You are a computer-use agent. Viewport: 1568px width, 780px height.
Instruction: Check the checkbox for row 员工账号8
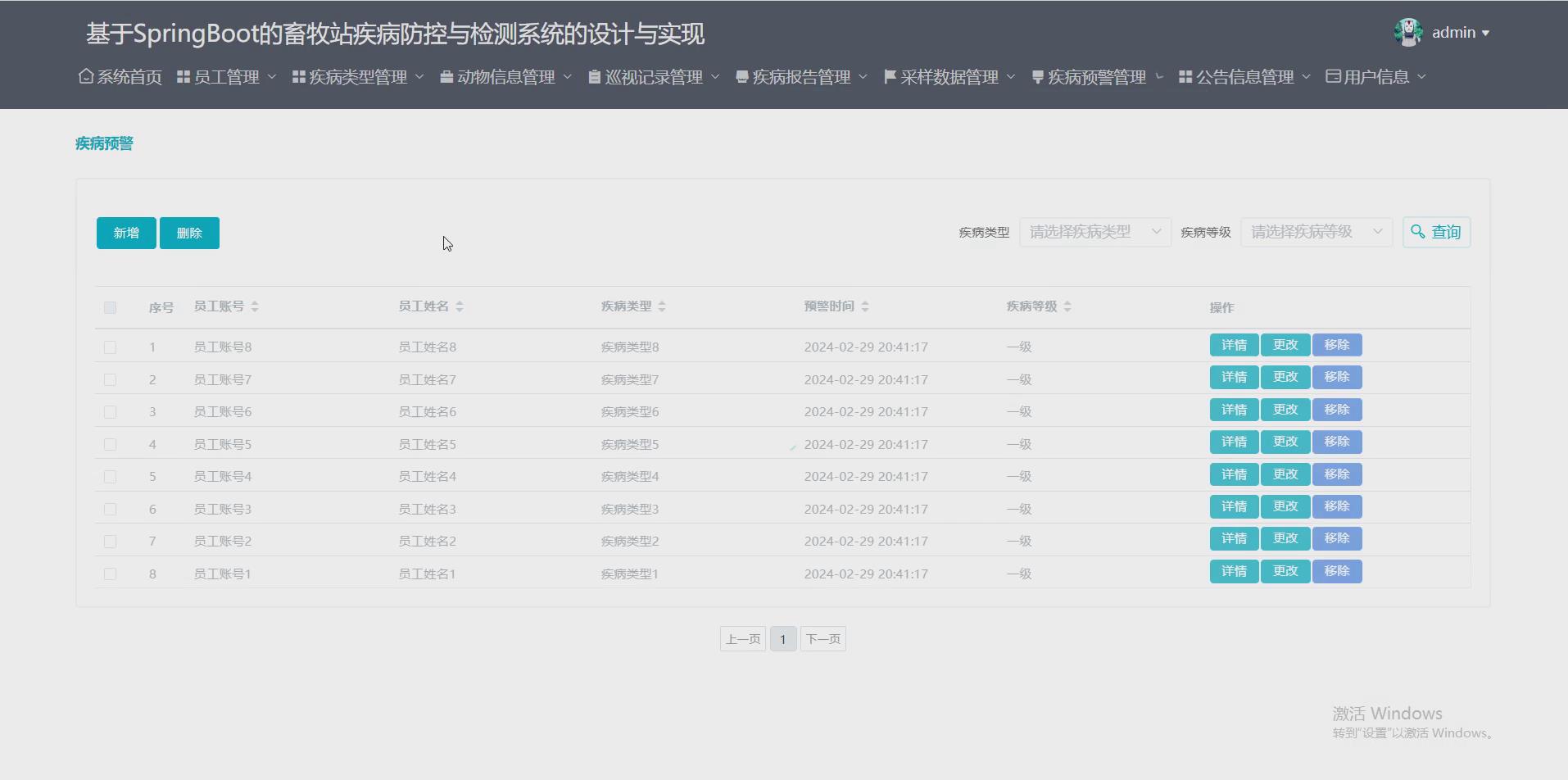click(111, 347)
